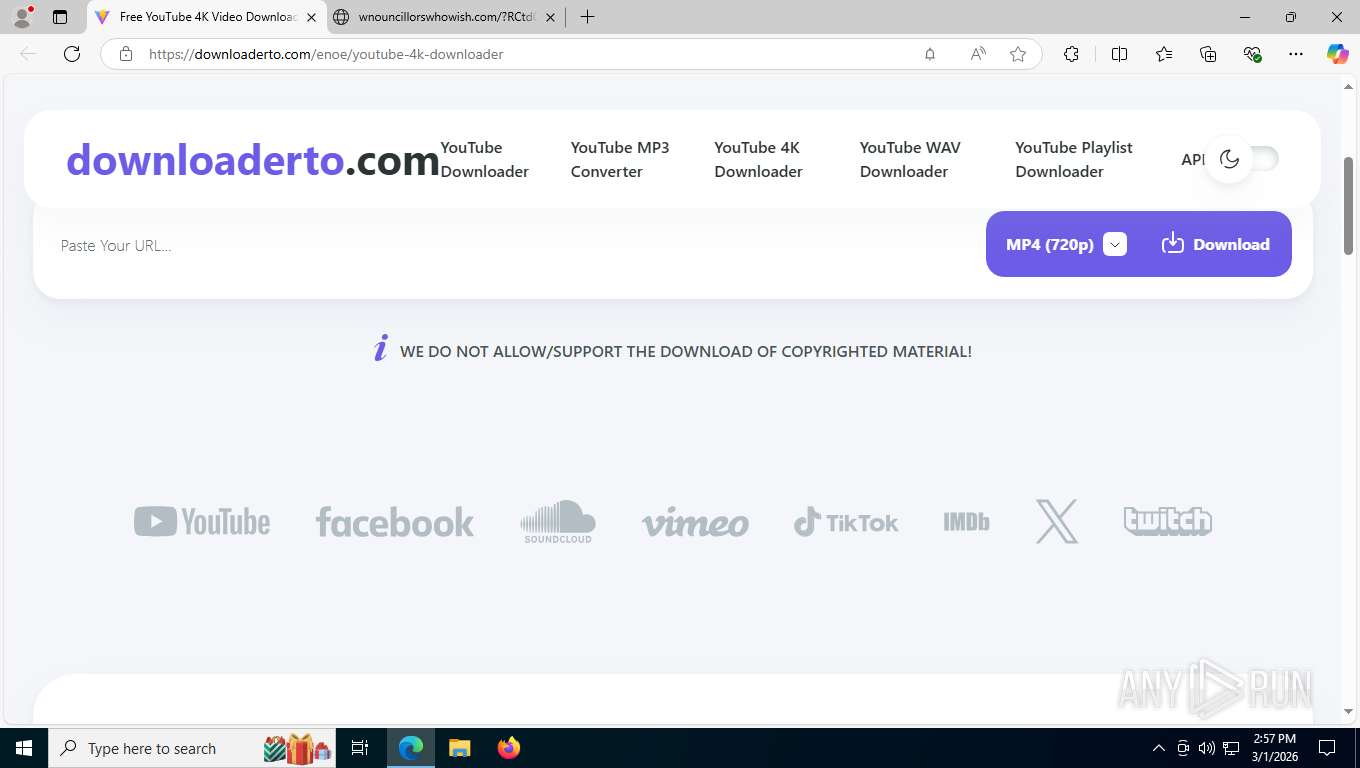View site information lock icon
This screenshot has height=768, width=1360.
click(x=126, y=54)
